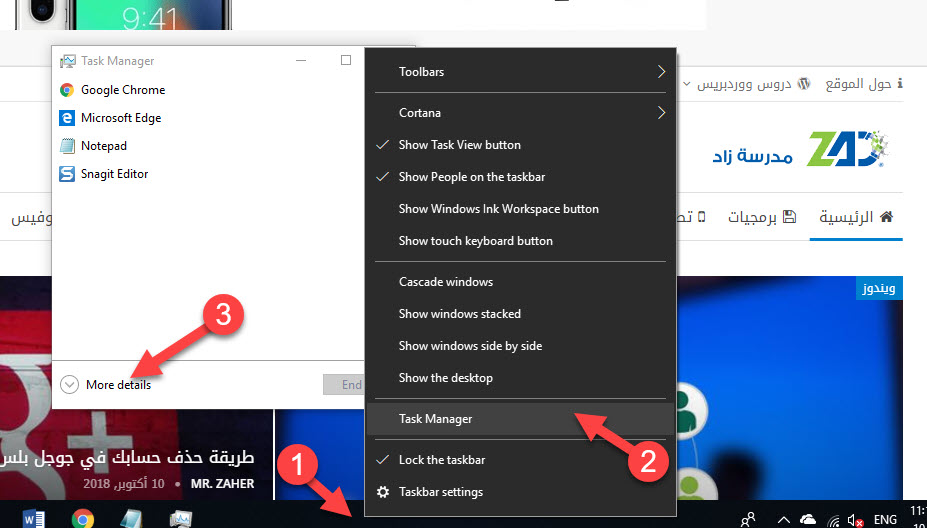The width and height of the screenshot is (927, 528).
Task: Expand the دروس ووردبريس dropdown menu
Action: 747,84
